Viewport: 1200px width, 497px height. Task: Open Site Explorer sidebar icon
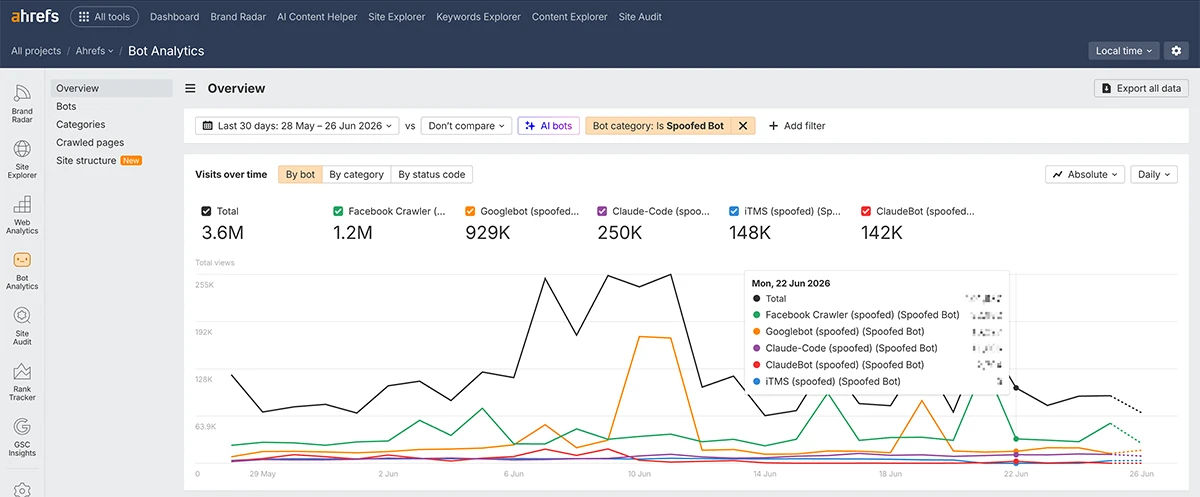pos(22,159)
